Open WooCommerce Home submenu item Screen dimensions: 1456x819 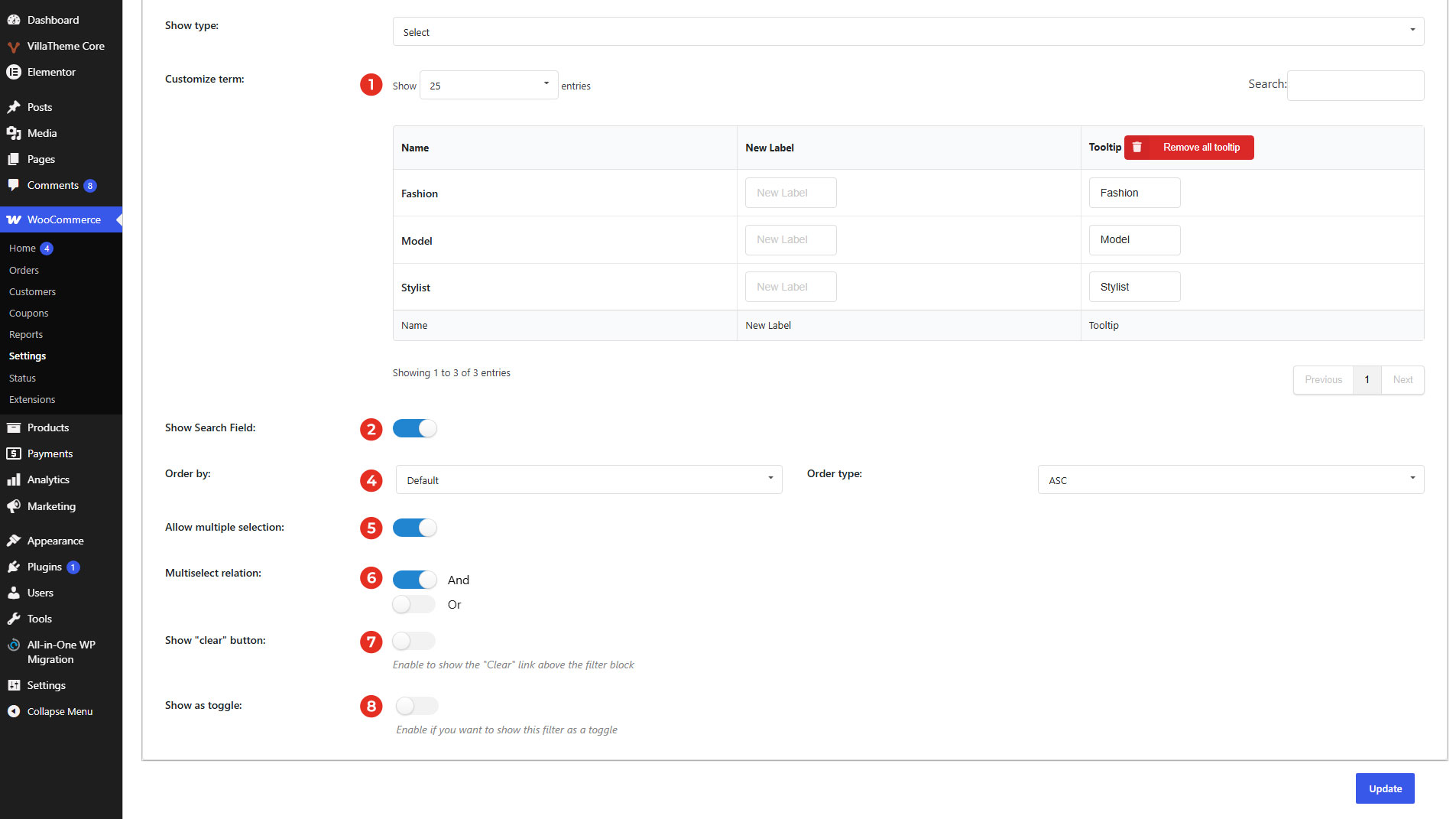click(x=22, y=249)
